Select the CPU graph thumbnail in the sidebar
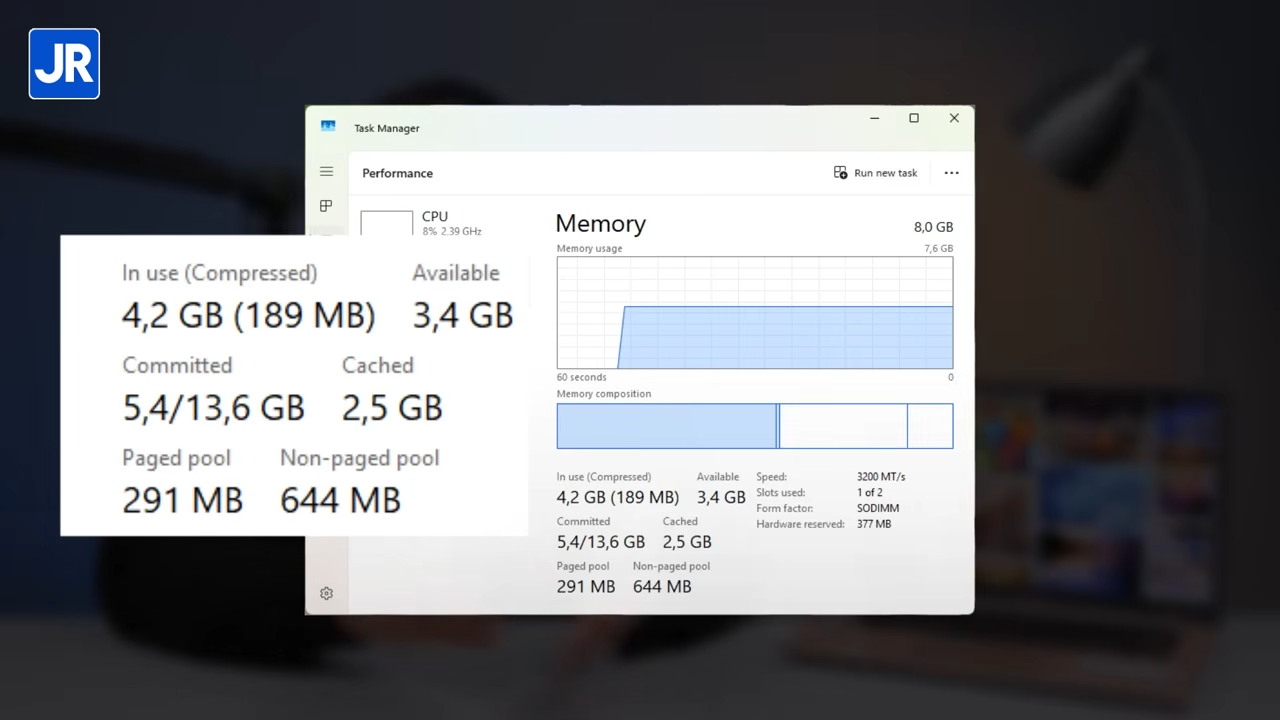Screen dimensions: 1280x720 (386, 223)
